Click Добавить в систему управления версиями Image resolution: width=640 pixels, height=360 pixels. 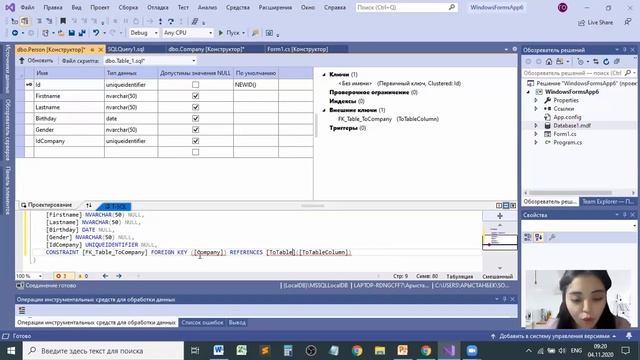tap(554, 336)
